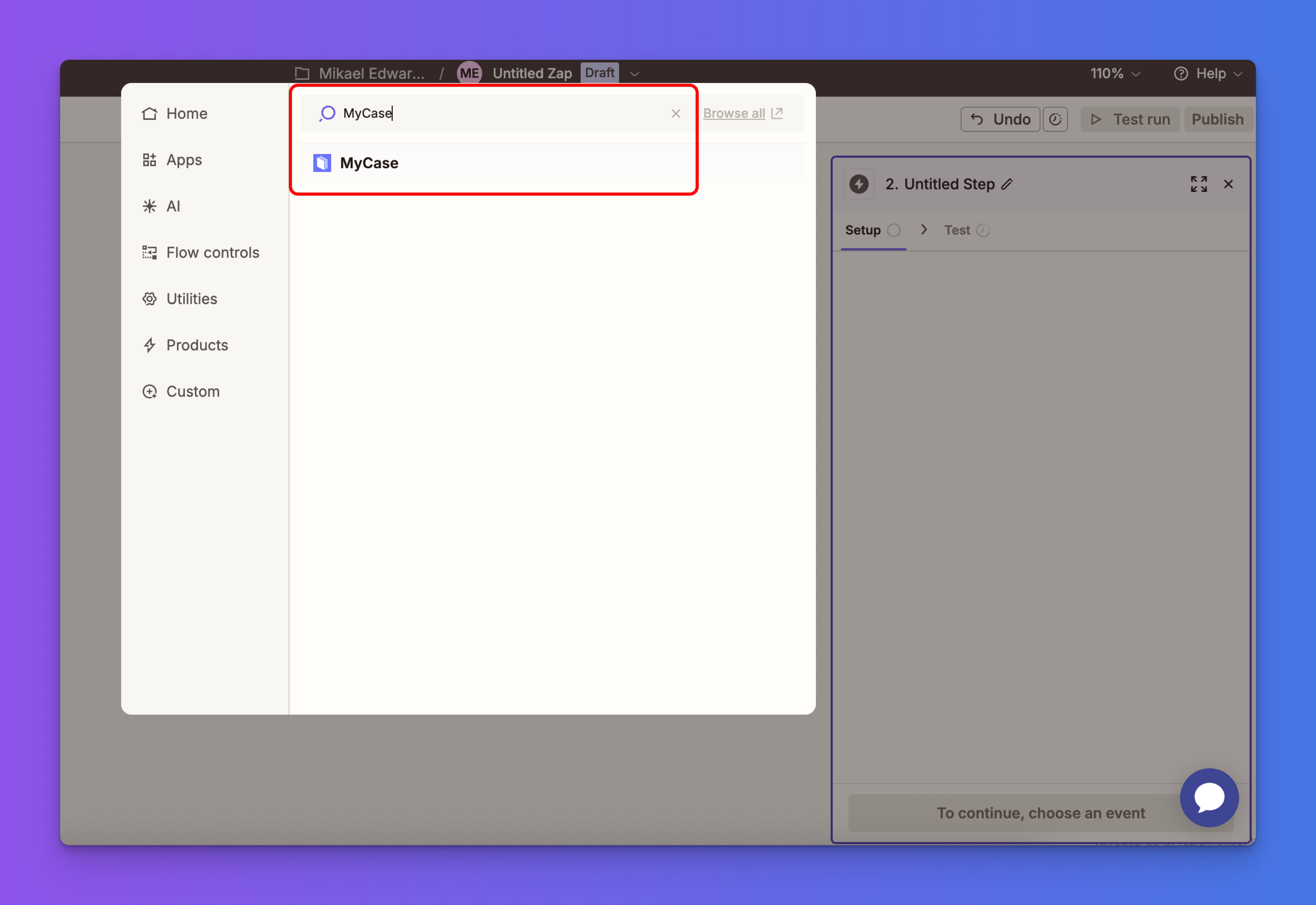Expand the step panel to full screen
The height and width of the screenshot is (905, 1316).
click(x=1199, y=184)
